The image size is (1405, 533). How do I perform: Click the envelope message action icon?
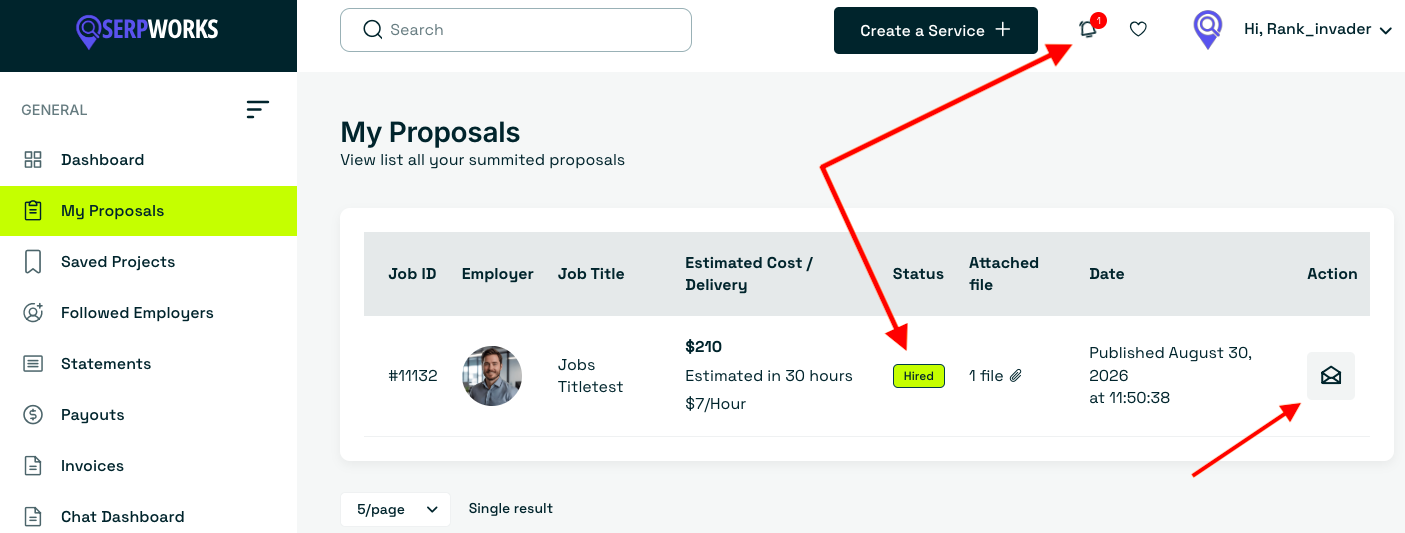point(1331,376)
